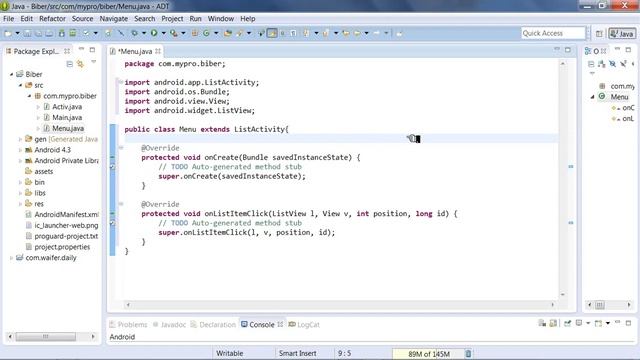Select the proguard-project.txt file

click(x=66, y=236)
